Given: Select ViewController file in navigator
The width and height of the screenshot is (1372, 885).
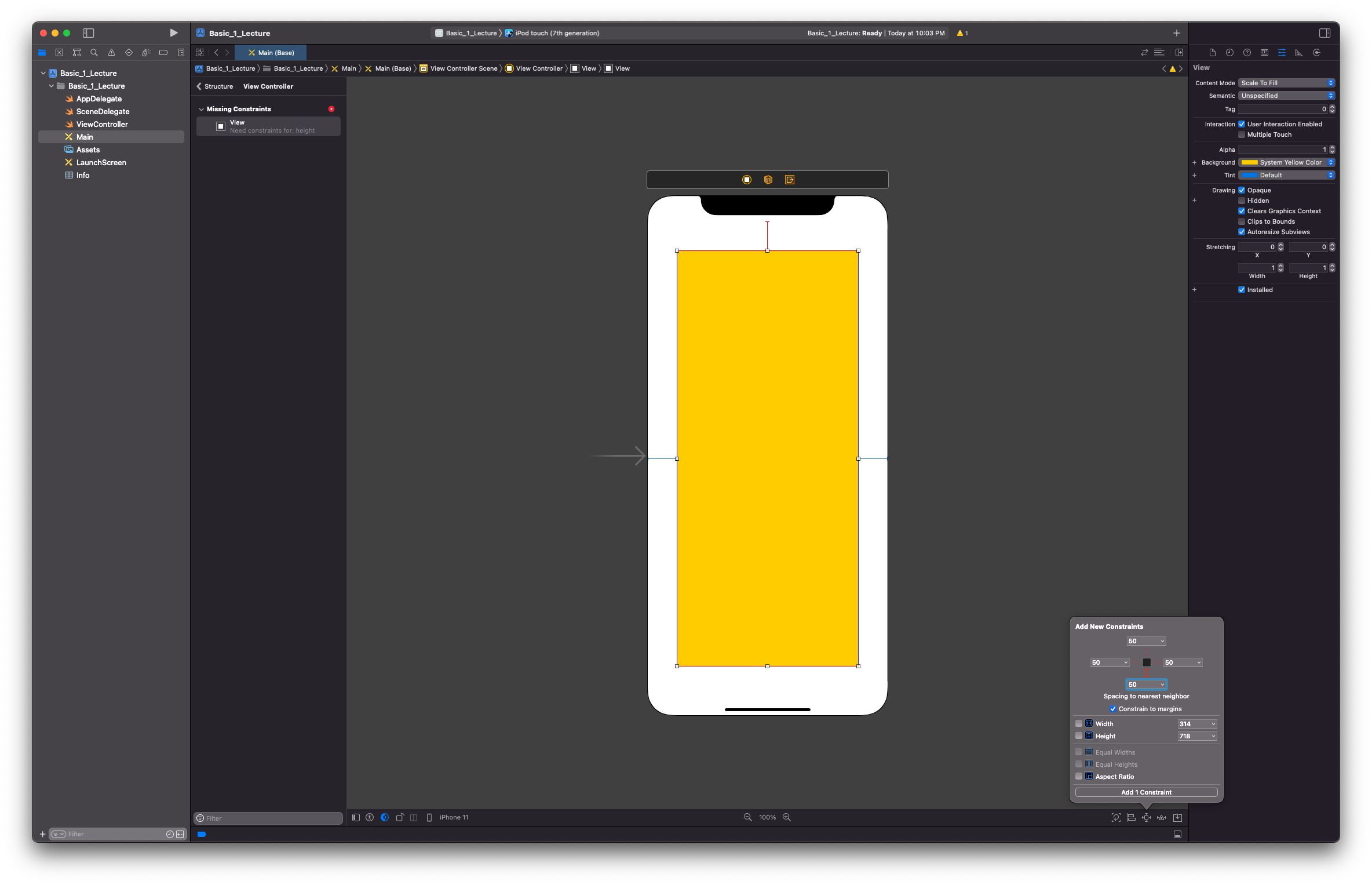Looking at the screenshot, I should [102, 124].
